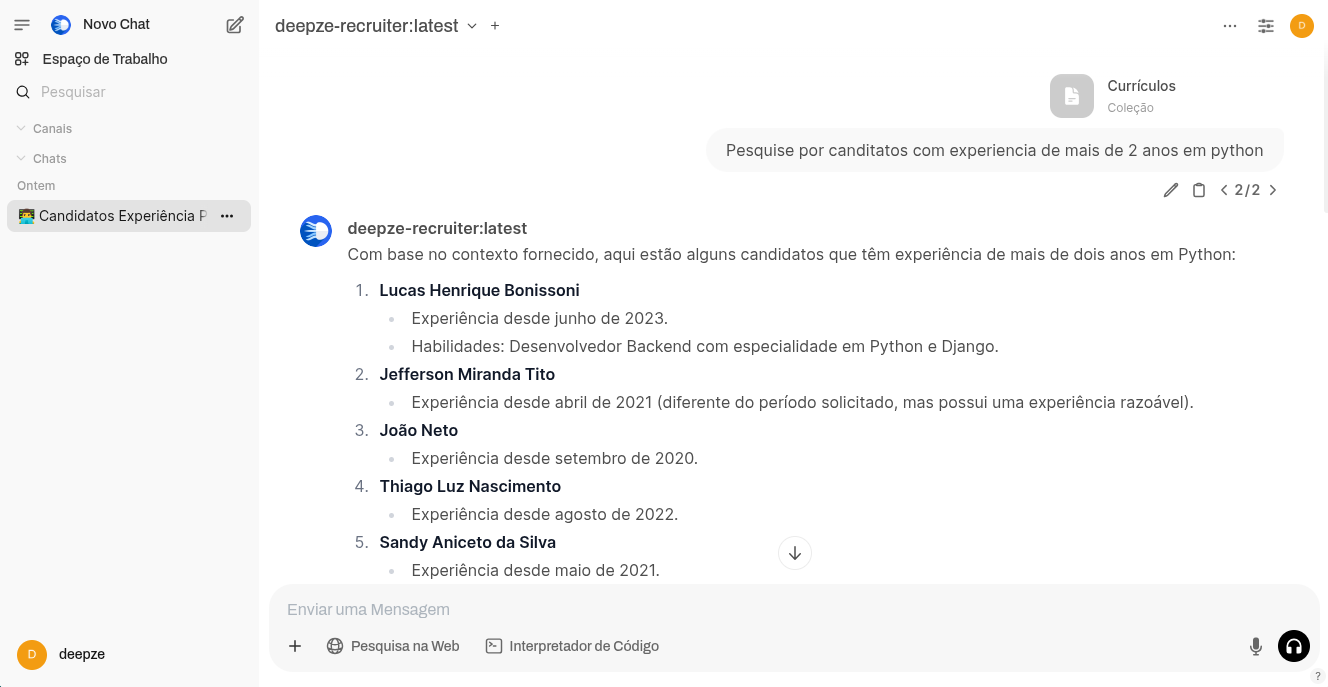Copy the user message to clipboard
1328x687 pixels.
[x=1199, y=190]
